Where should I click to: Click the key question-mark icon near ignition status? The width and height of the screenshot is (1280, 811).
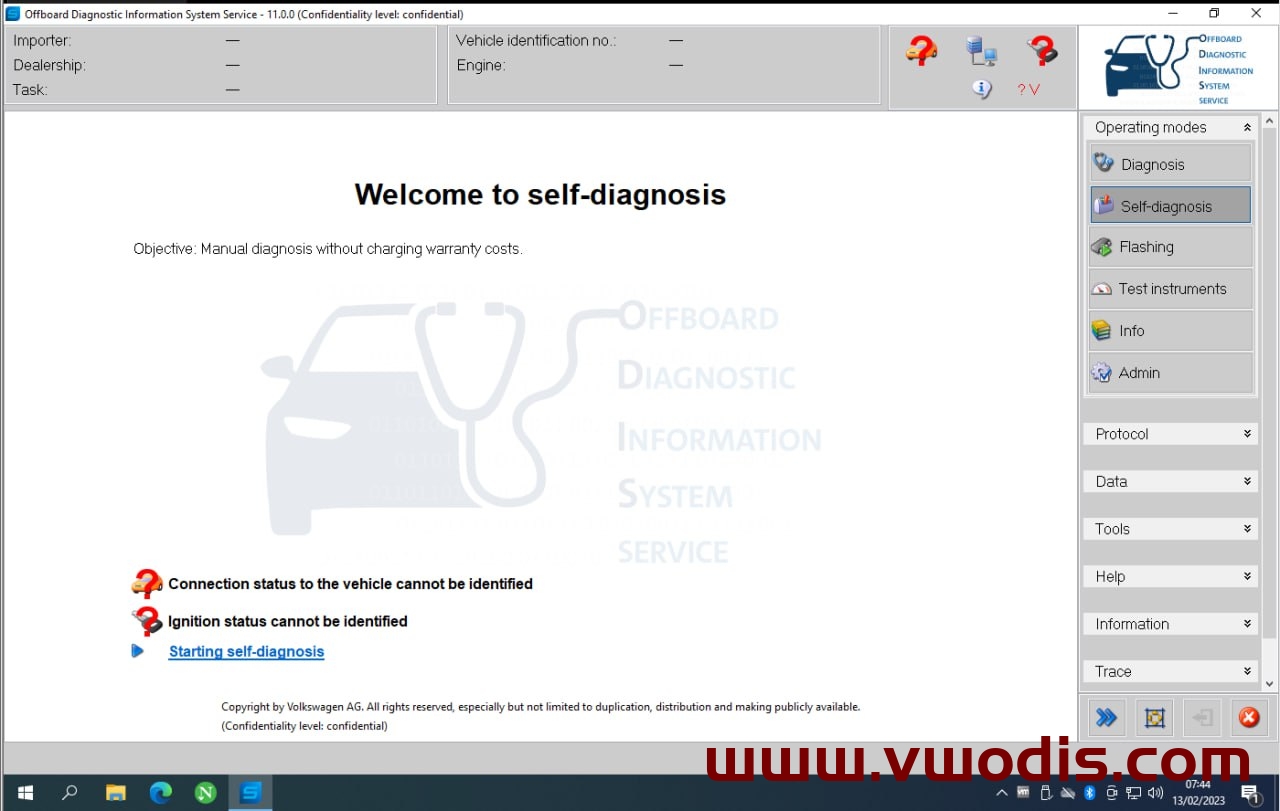click(147, 621)
